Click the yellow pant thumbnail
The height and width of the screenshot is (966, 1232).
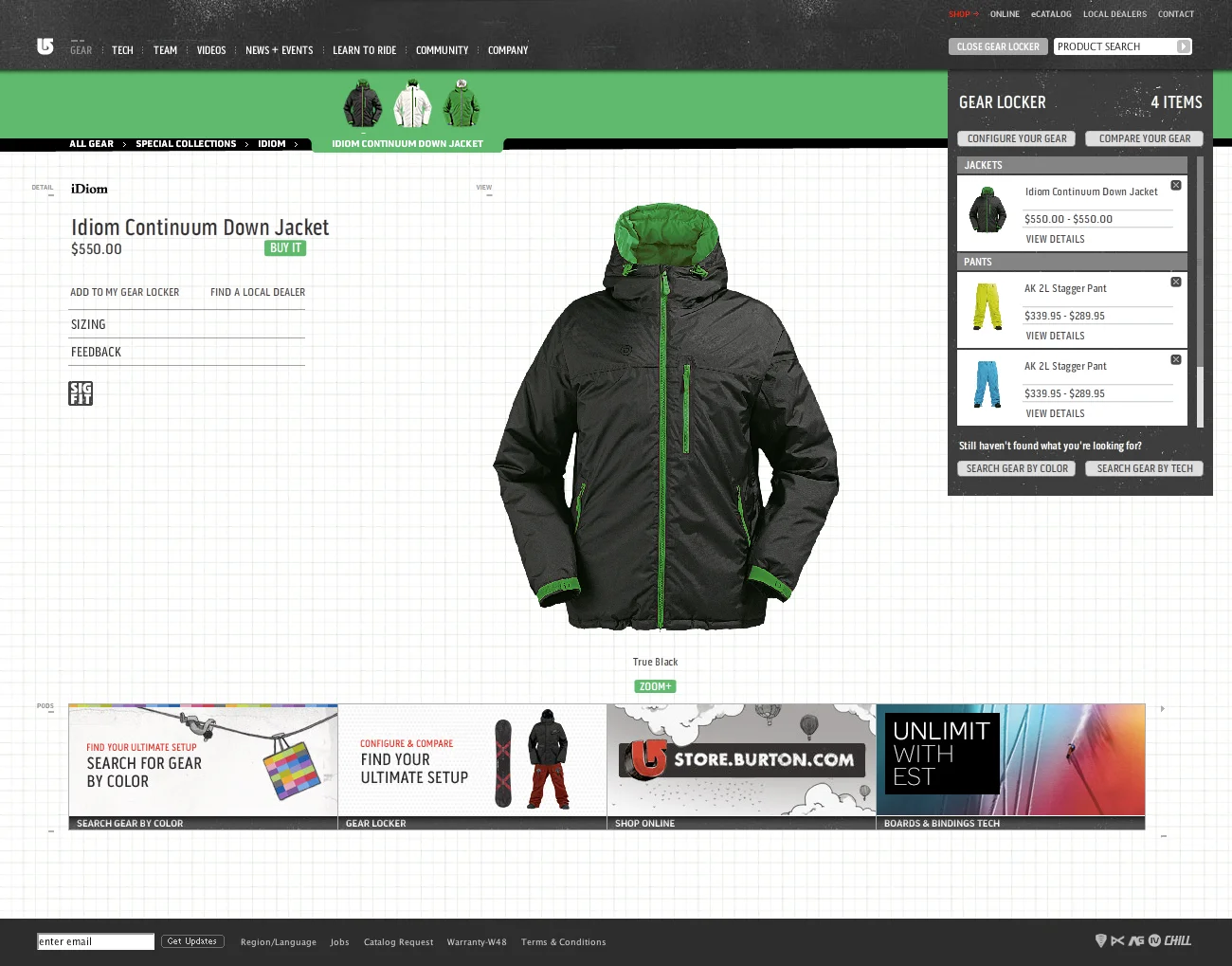[987, 306]
